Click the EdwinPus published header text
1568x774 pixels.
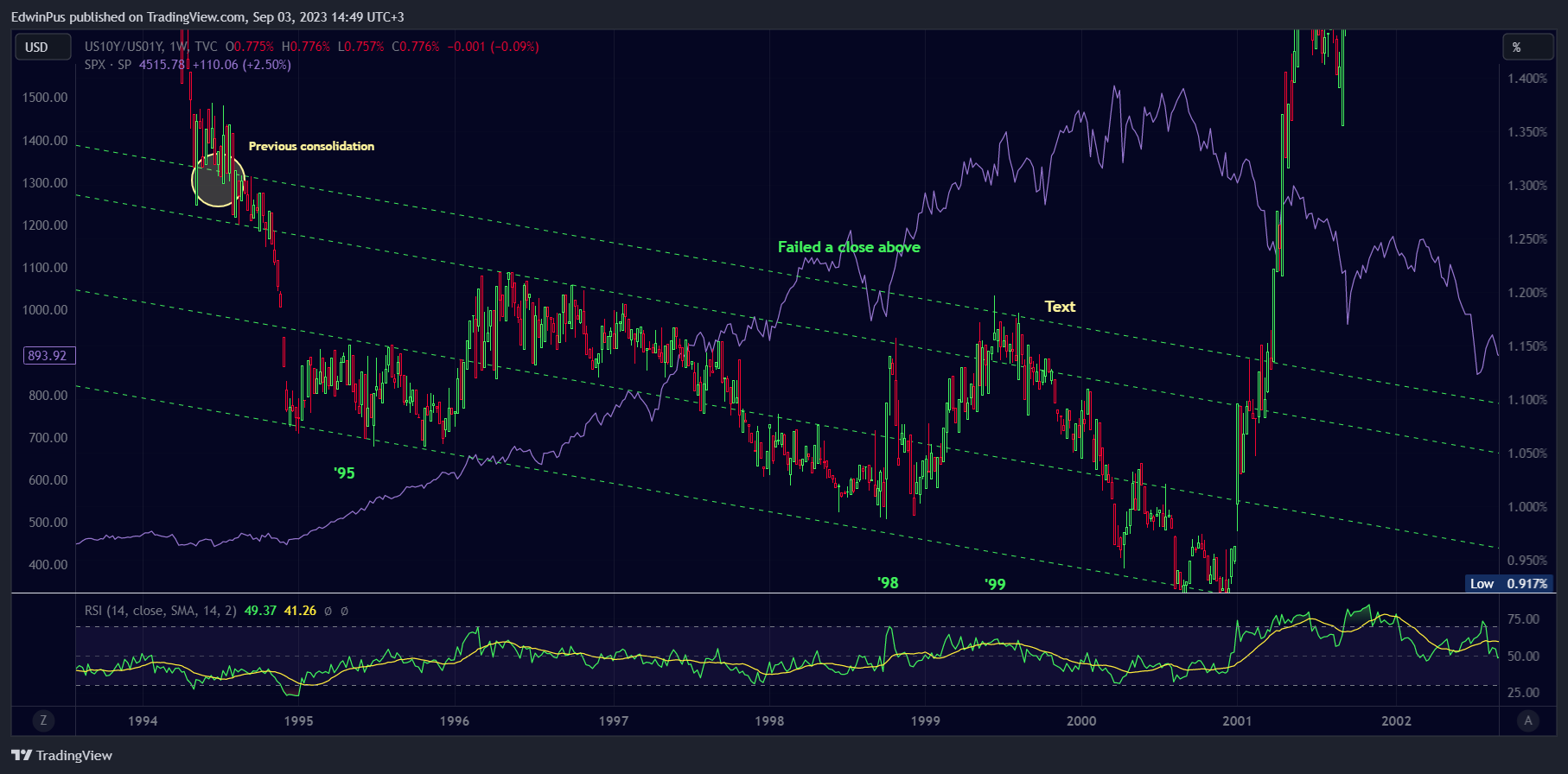pyautogui.click(x=207, y=16)
